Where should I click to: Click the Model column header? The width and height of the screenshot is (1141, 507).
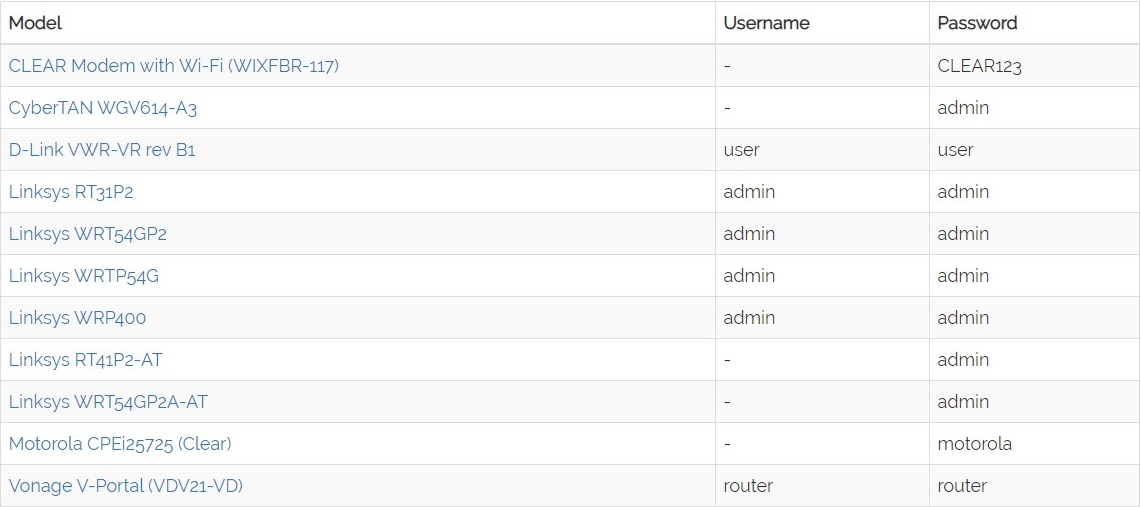pos(35,23)
